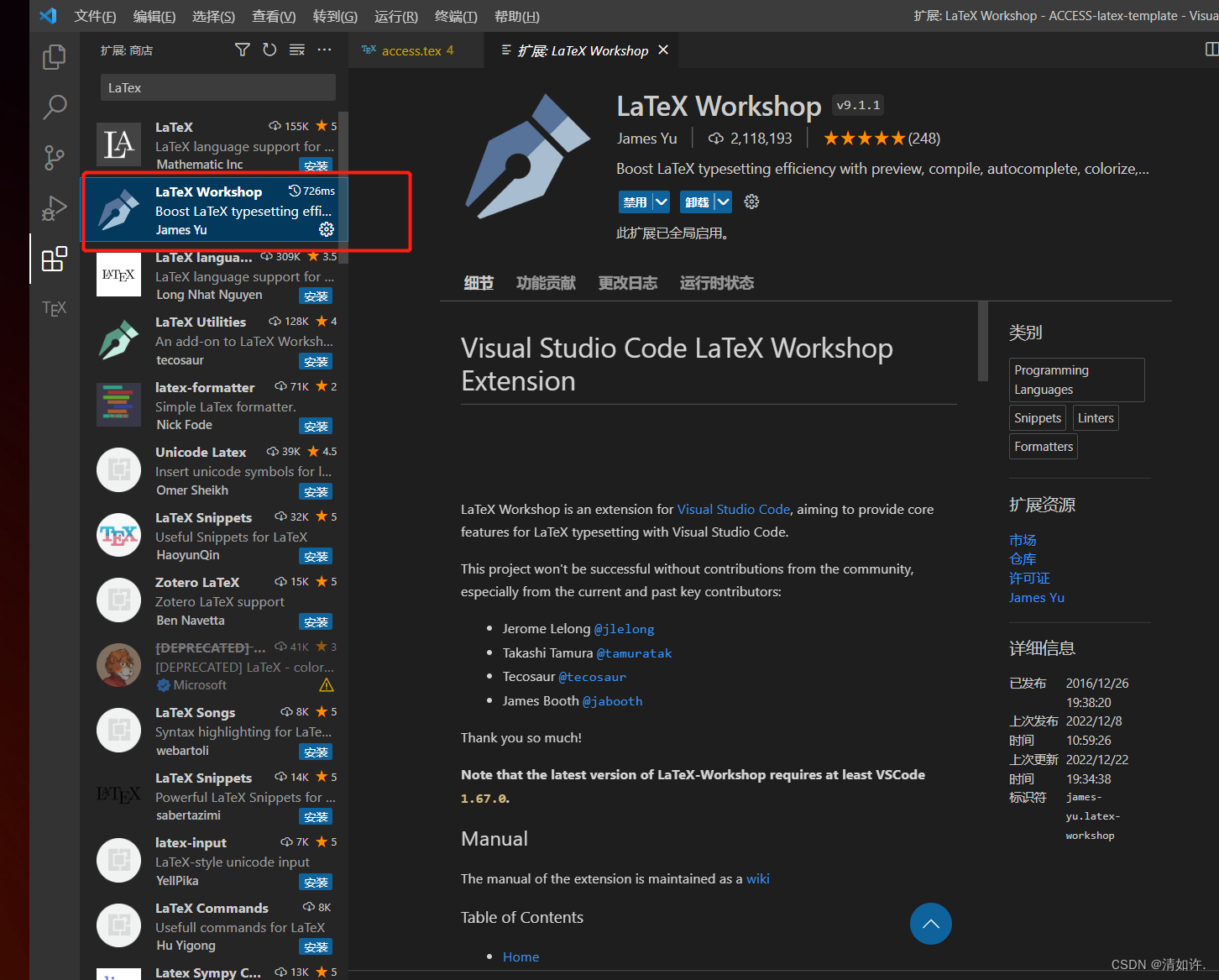The width and height of the screenshot is (1219, 980).
Task: Switch to the 细节 details tab
Action: coord(479,283)
